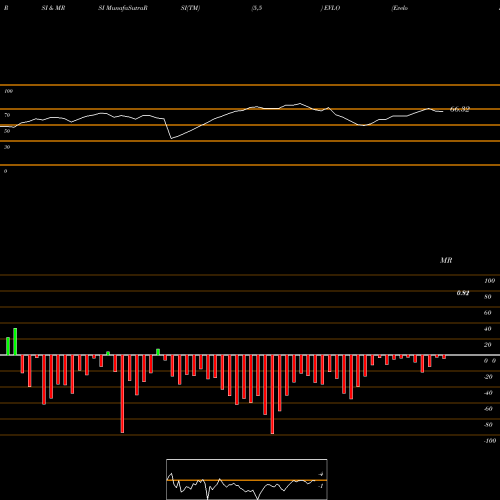The image size is (500, 500).
Task: Click the MR axis label '-40'
Action: [488, 393]
